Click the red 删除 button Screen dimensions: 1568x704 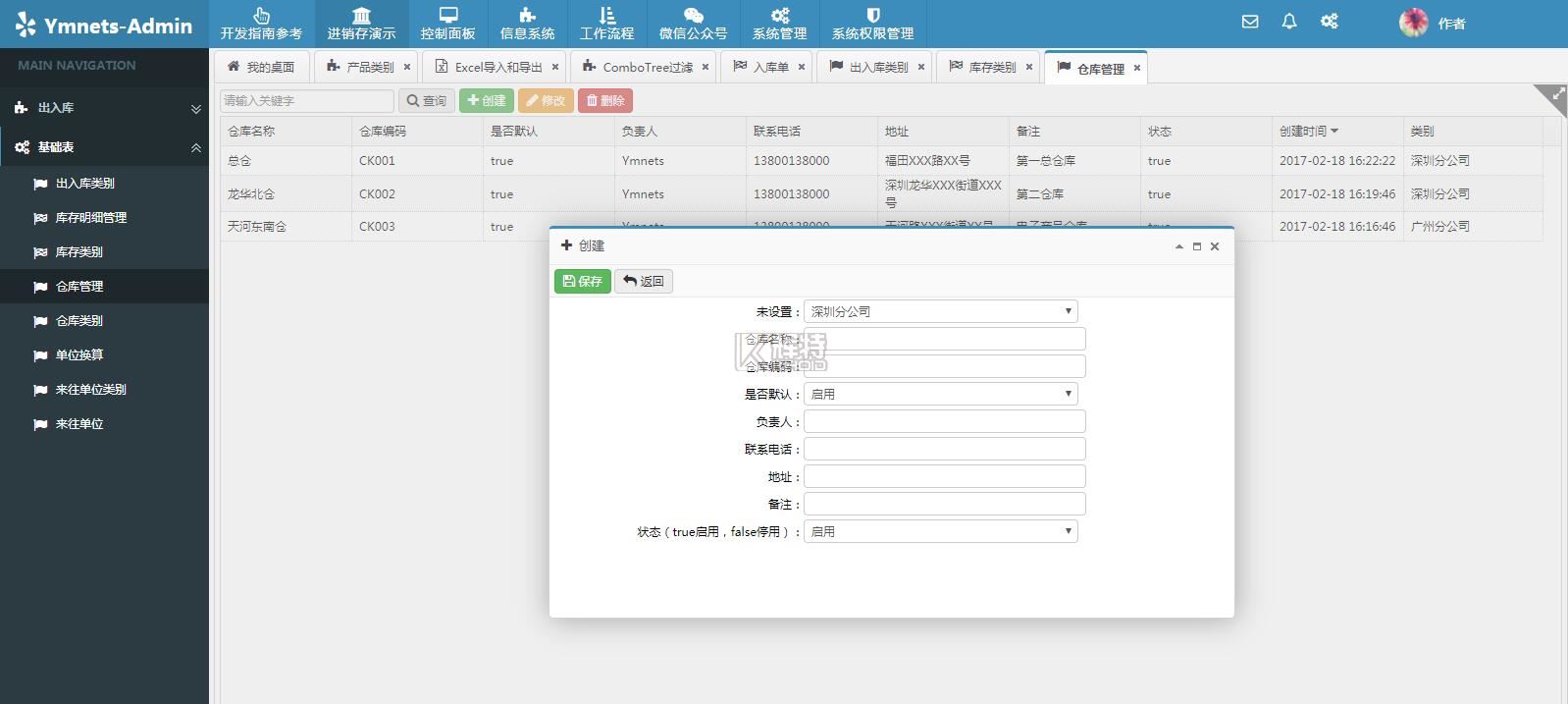pyautogui.click(x=605, y=100)
